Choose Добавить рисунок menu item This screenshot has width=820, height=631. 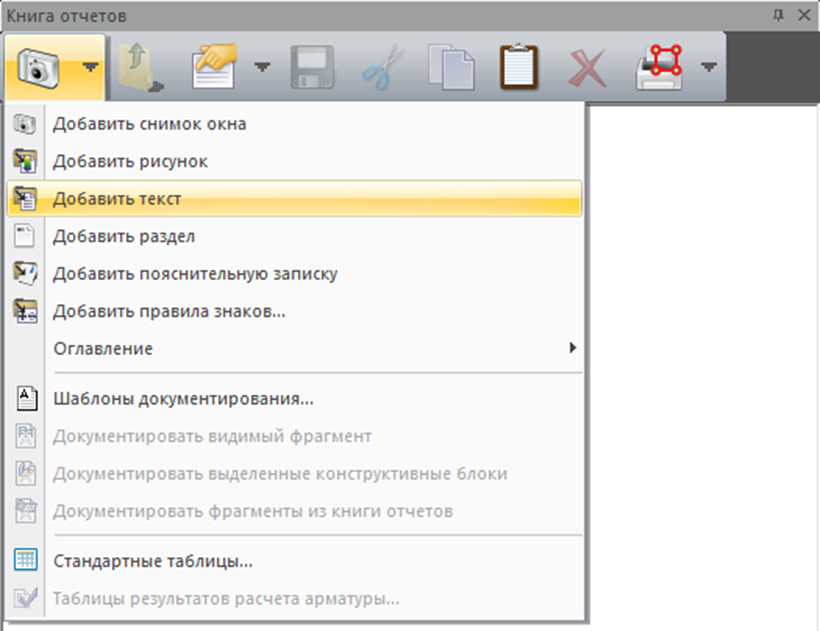click(294, 161)
